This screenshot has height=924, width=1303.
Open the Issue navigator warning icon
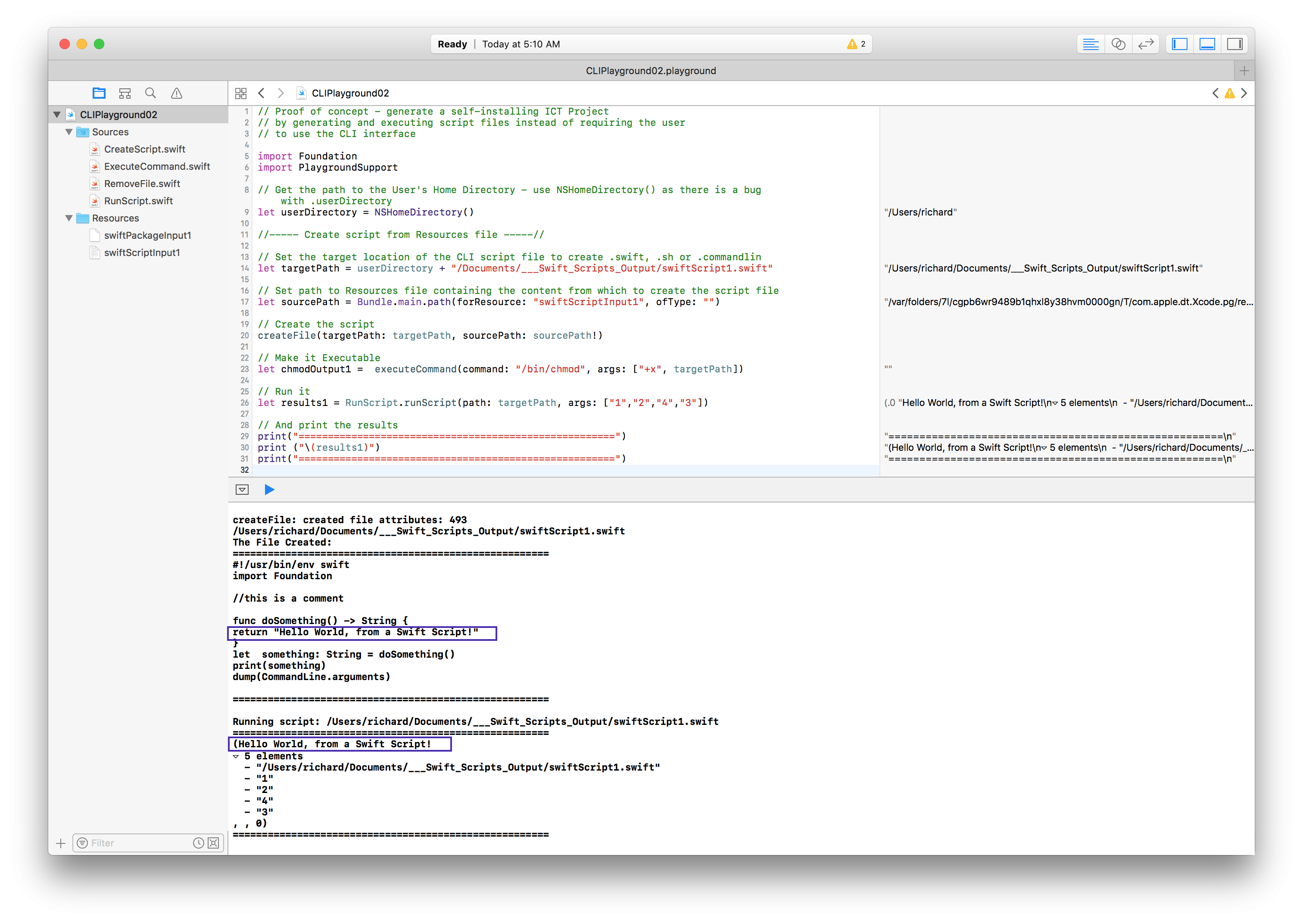177,94
